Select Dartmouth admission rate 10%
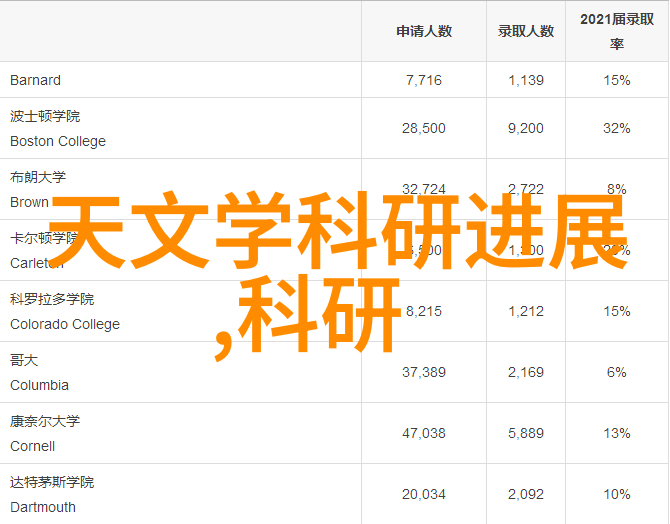 (617, 495)
